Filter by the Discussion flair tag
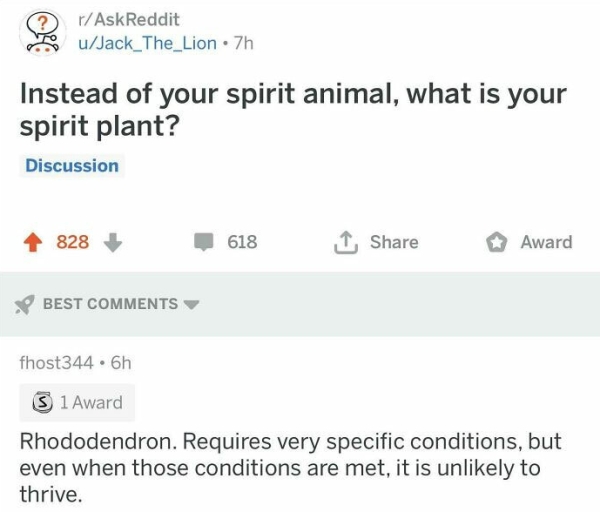600x512 pixels. tap(72, 166)
